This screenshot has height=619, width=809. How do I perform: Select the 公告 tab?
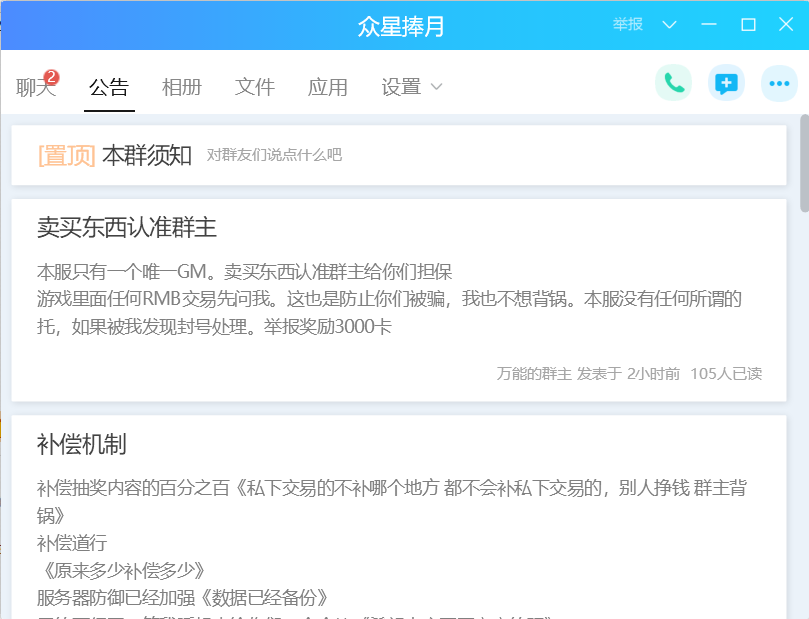tap(109, 87)
